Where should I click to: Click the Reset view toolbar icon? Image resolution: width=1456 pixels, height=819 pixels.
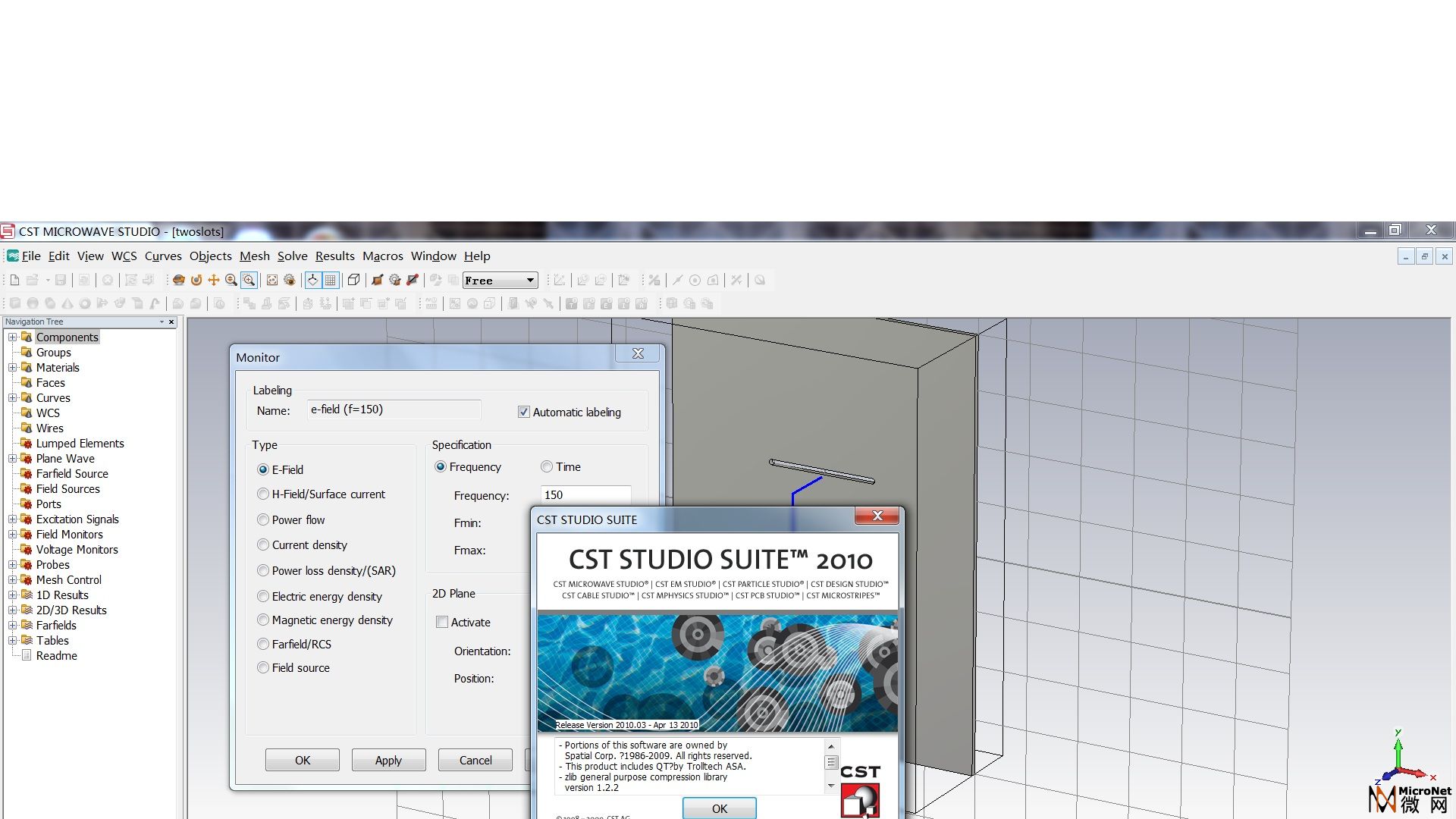272,281
